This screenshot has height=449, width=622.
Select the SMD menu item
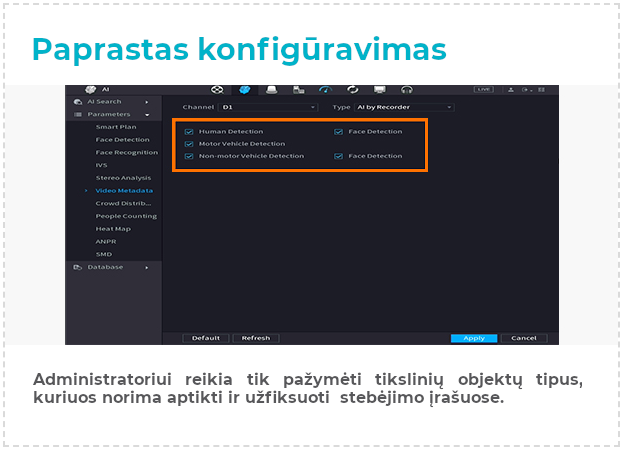104,254
